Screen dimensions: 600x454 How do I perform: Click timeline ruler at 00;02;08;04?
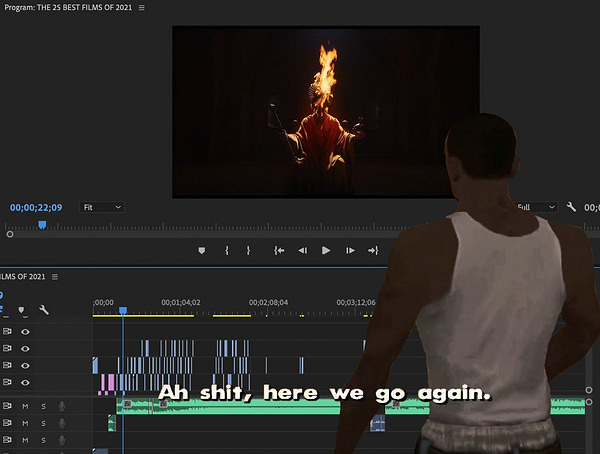tap(268, 302)
